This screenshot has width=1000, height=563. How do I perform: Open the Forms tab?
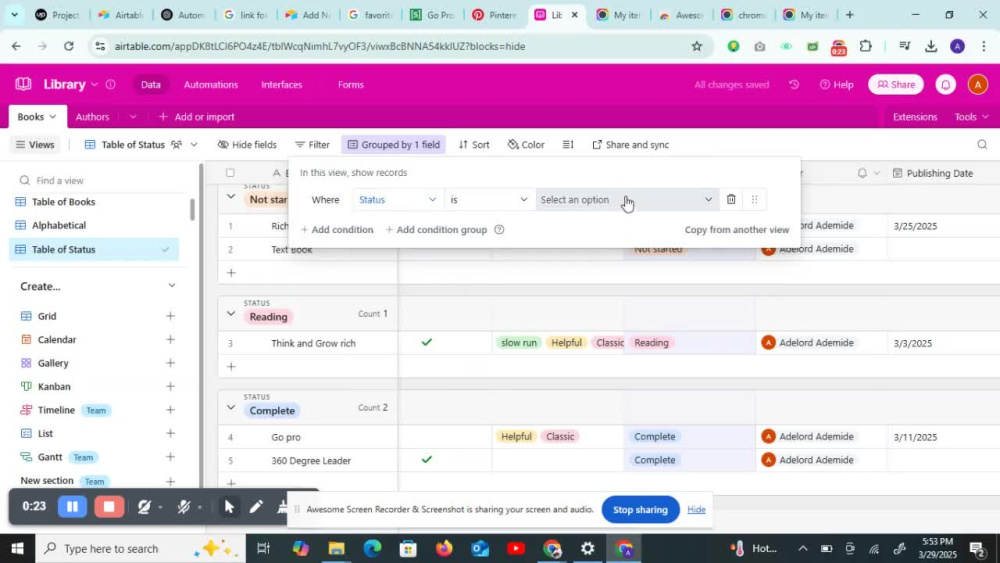[x=351, y=84]
